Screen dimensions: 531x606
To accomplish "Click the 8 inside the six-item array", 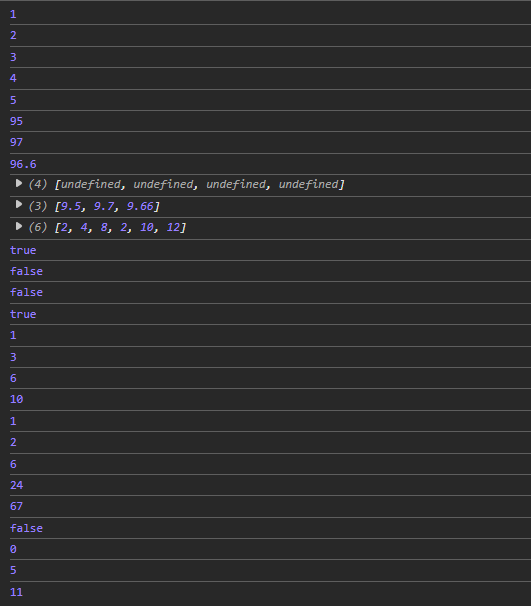I will [x=104, y=228].
